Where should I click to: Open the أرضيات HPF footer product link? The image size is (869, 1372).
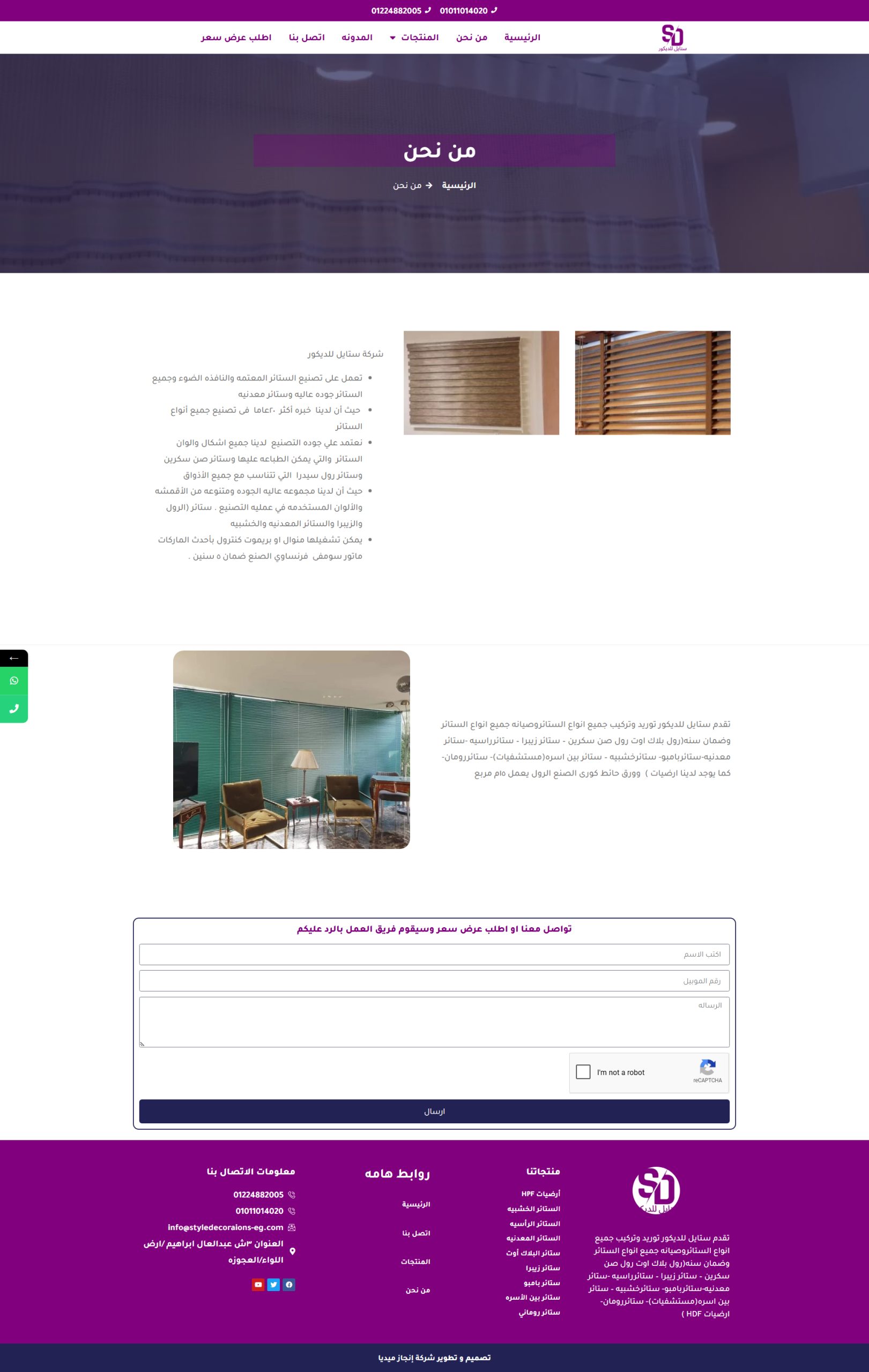541,1194
